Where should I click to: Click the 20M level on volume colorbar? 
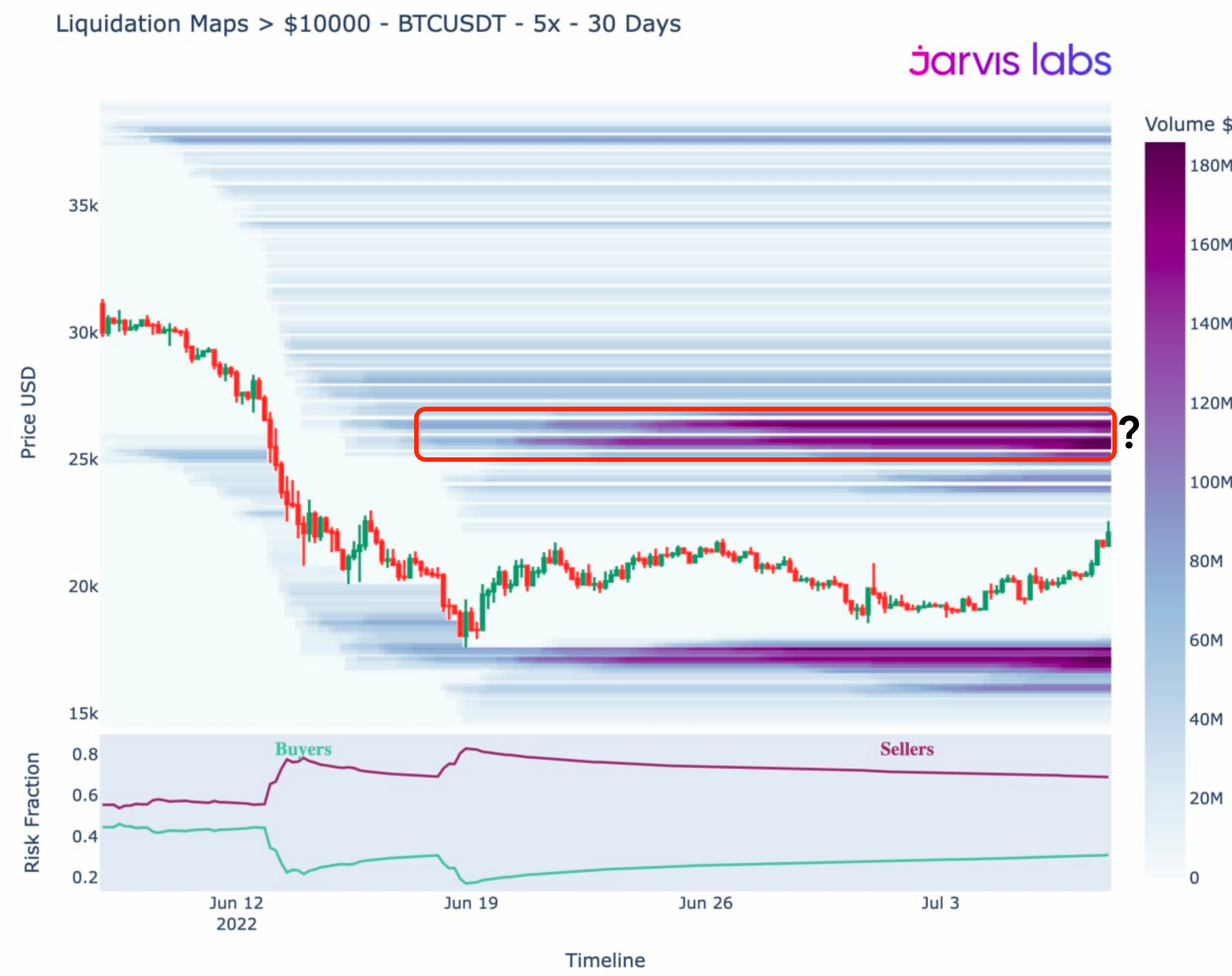pyautogui.click(x=1206, y=798)
